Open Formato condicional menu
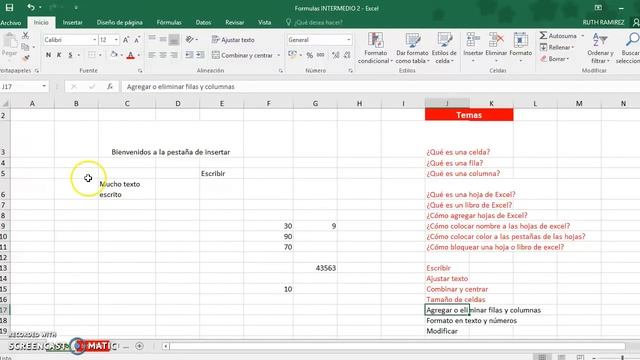 [x=376, y=48]
